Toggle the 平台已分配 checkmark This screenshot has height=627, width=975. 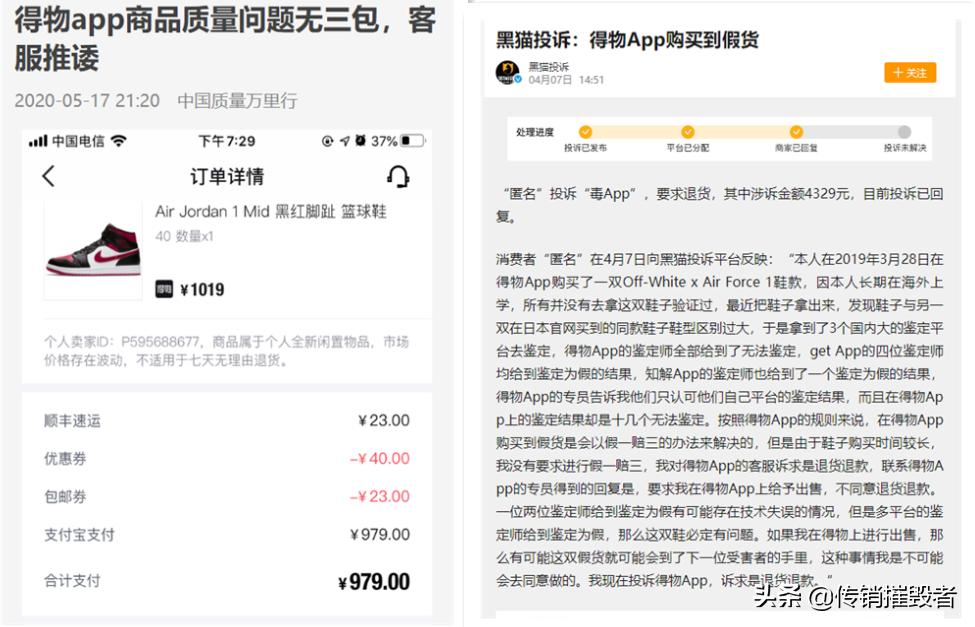click(687, 131)
